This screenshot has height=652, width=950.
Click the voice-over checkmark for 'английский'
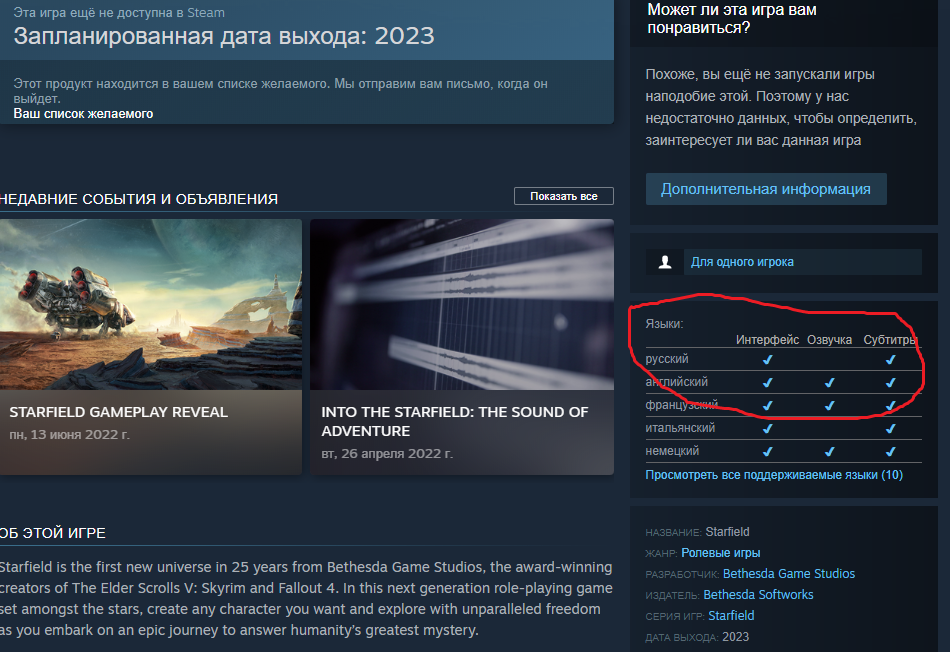click(x=829, y=382)
